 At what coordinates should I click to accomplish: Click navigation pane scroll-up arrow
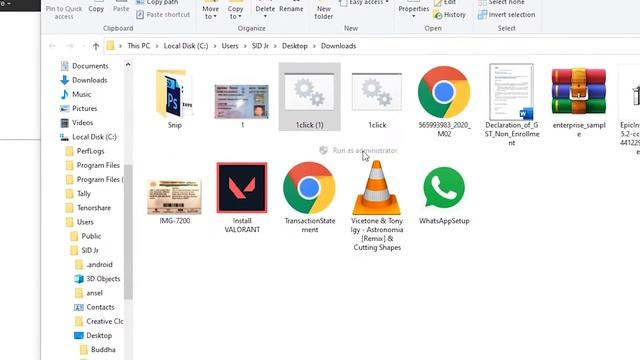128,64
